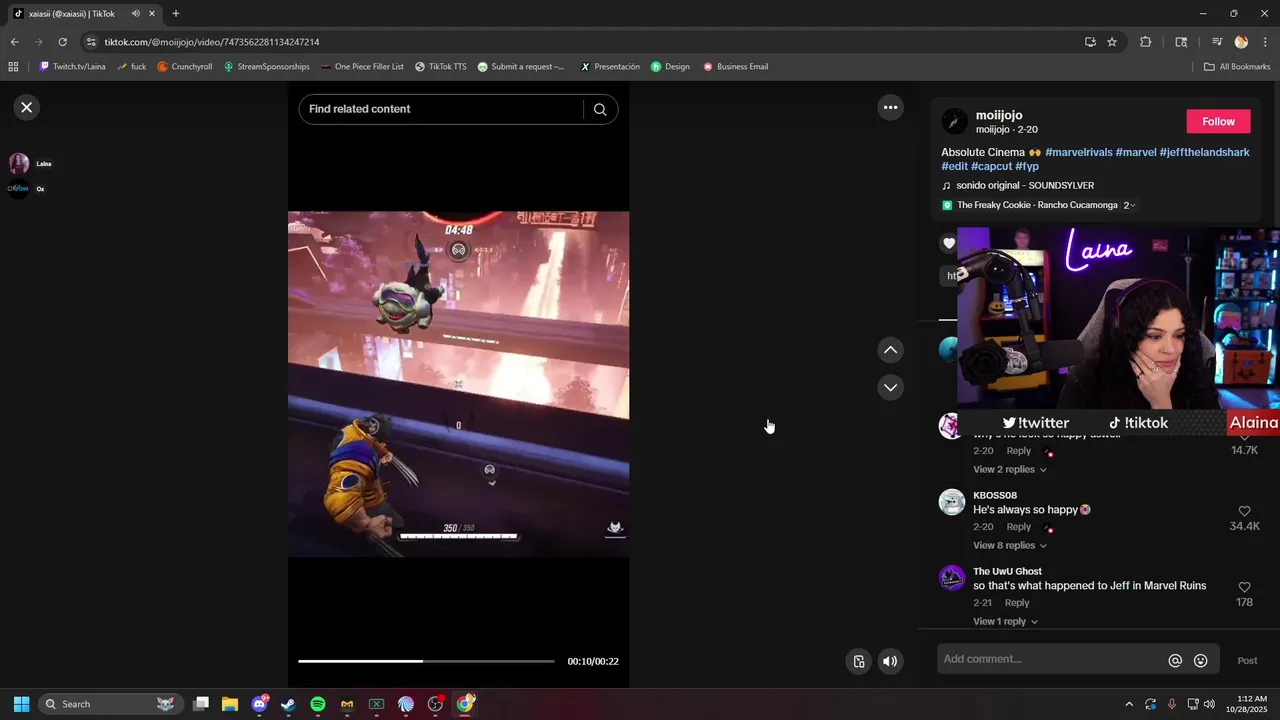Close the TikTok video viewer with the X

tap(27, 107)
